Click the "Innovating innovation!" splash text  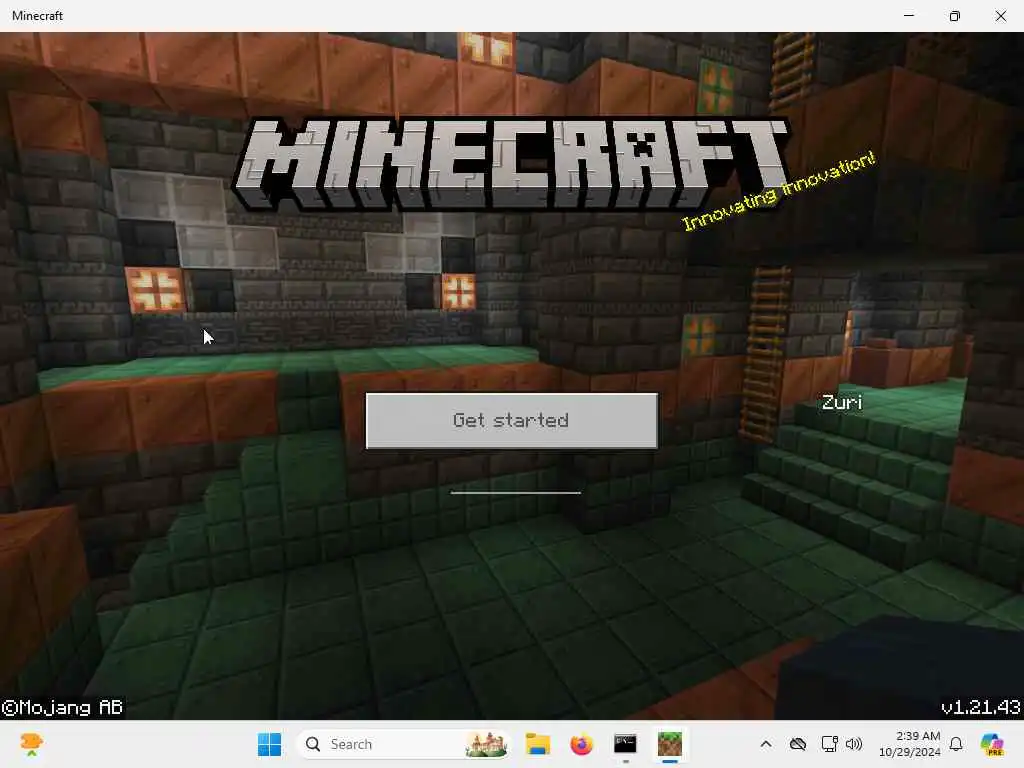778,191
